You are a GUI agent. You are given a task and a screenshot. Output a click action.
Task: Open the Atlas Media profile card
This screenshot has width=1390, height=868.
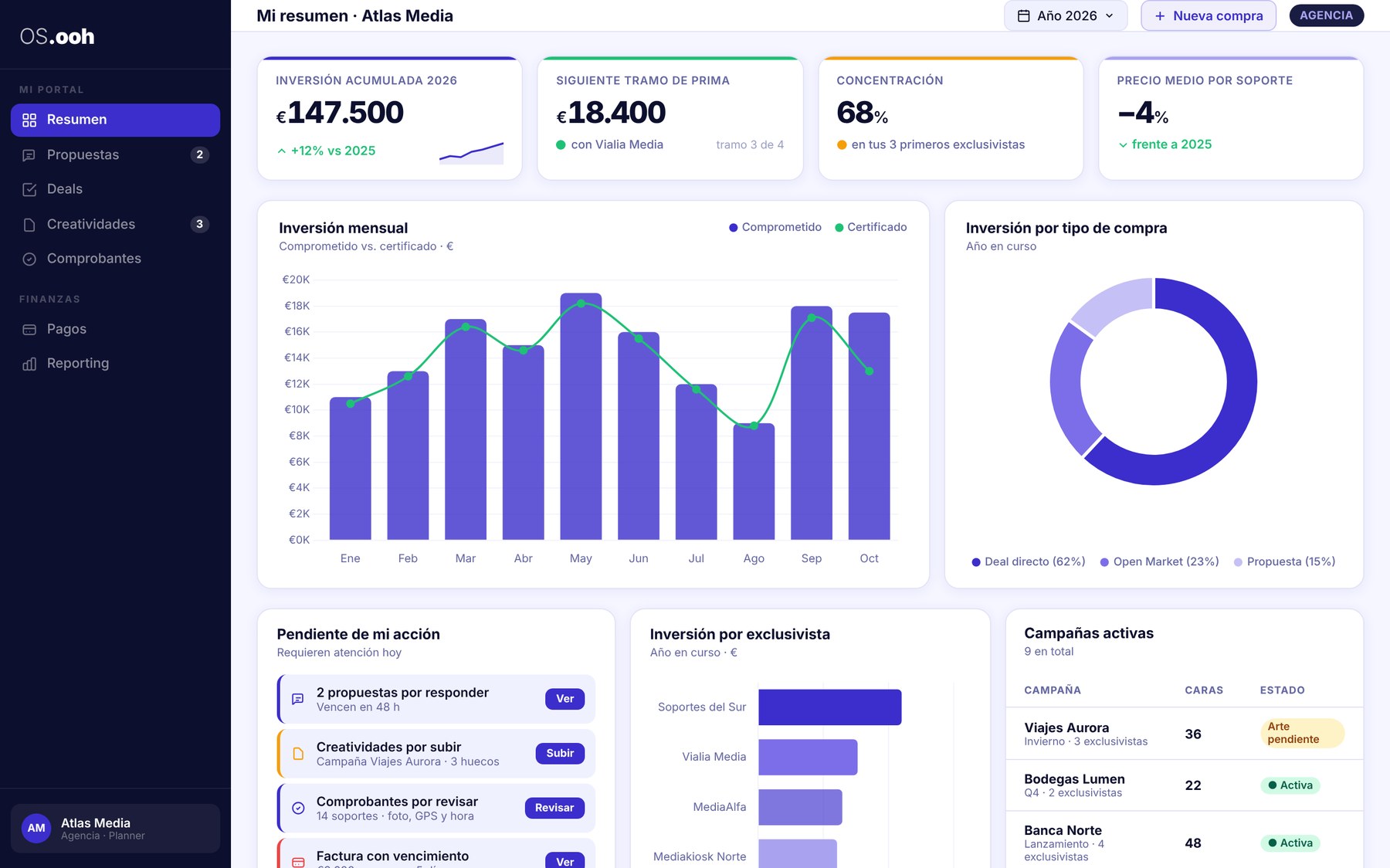tap(115, 828)
